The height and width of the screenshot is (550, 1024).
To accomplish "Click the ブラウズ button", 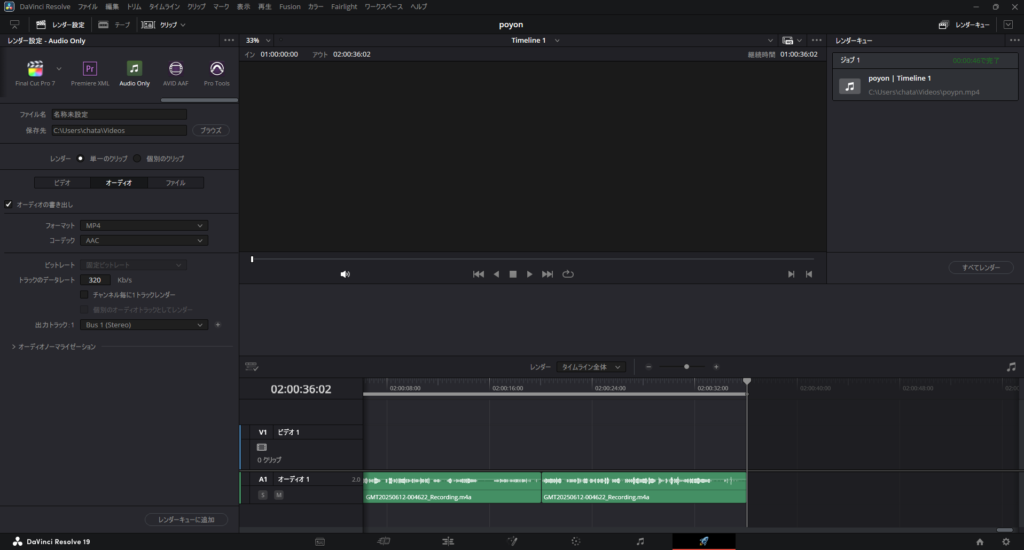I will 210,130.
